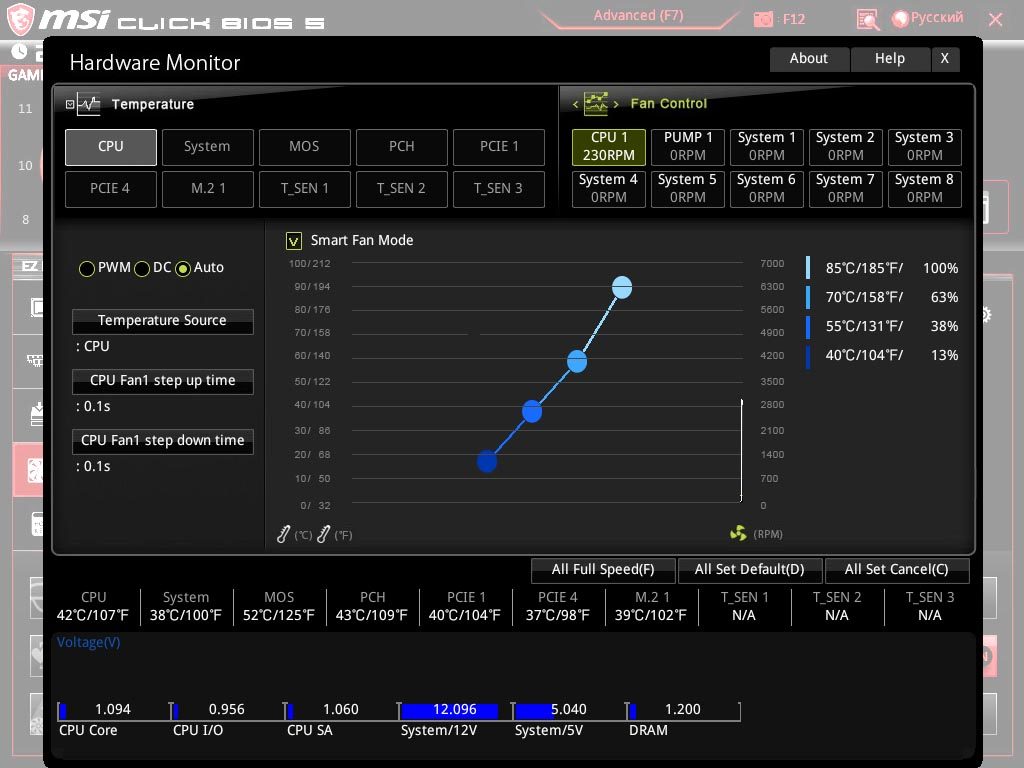The height and width of the screenshot is (768, 1024).
Task: Select the PCIE 1 temperature tab
Action: [x=499, y=147]
